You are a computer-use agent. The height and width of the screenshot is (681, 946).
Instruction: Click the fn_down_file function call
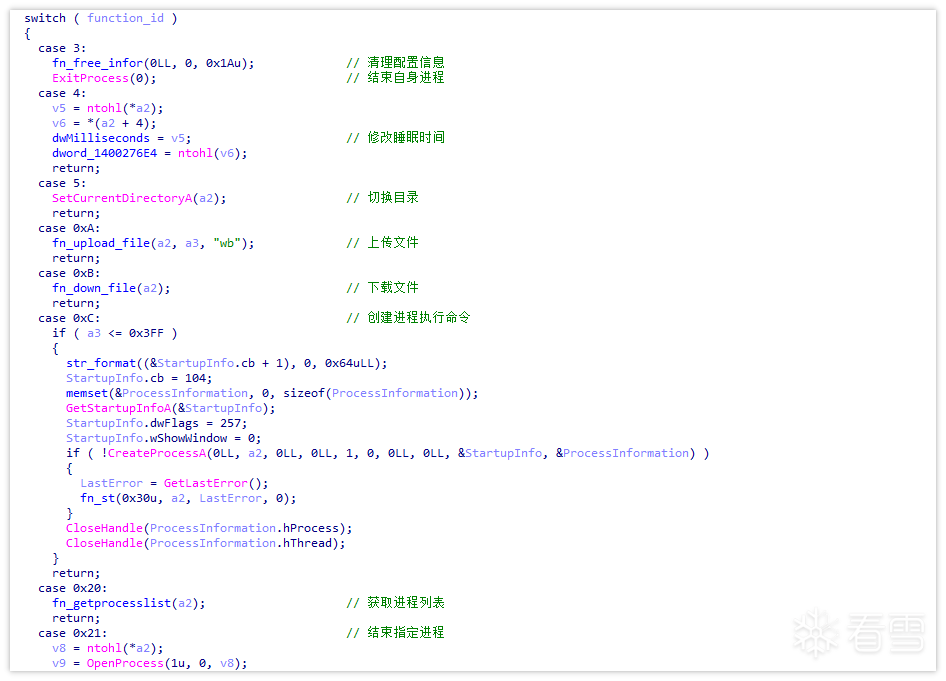tap(111, 288)
